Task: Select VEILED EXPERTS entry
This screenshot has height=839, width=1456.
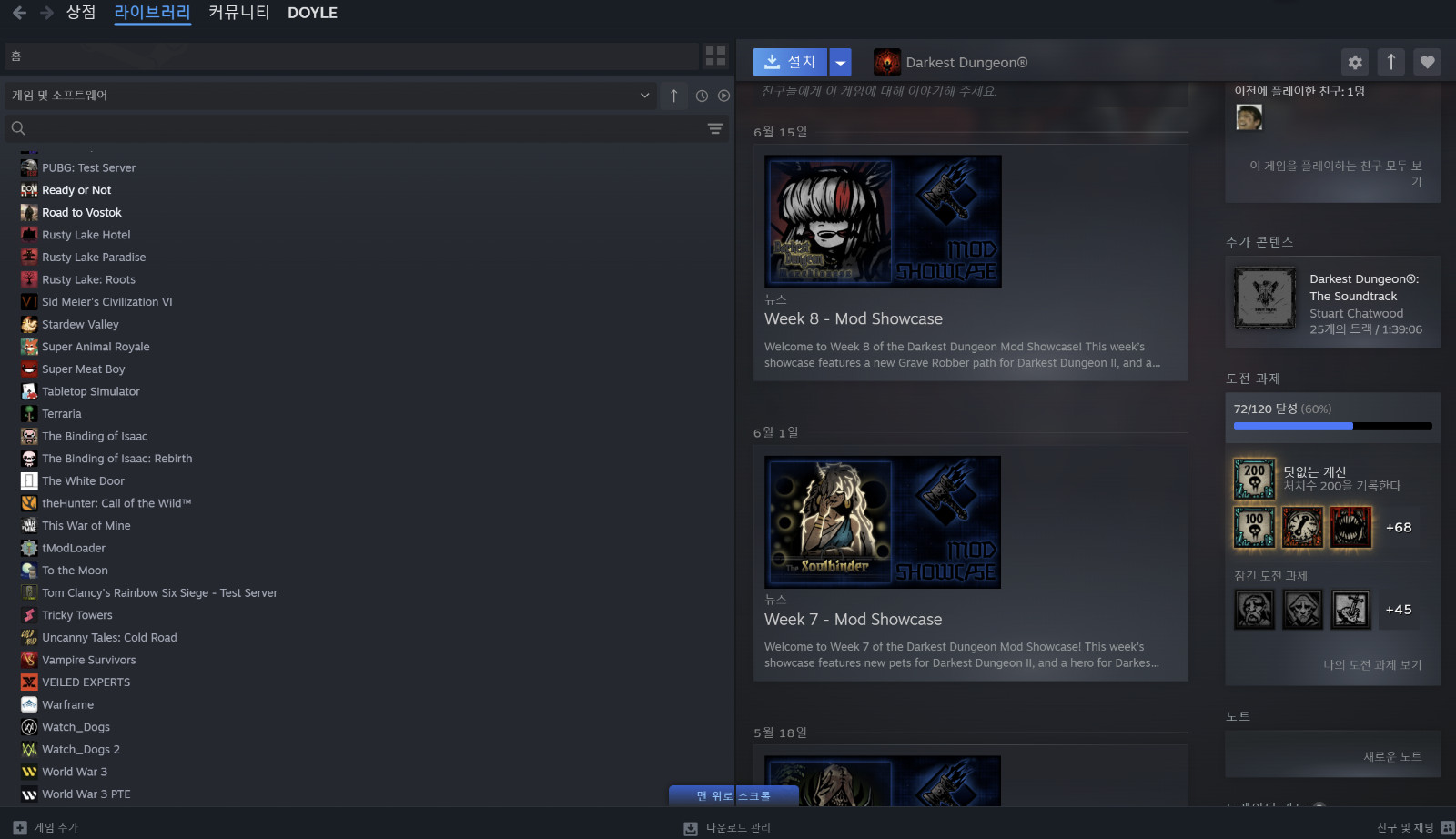Action: [86, 682]
